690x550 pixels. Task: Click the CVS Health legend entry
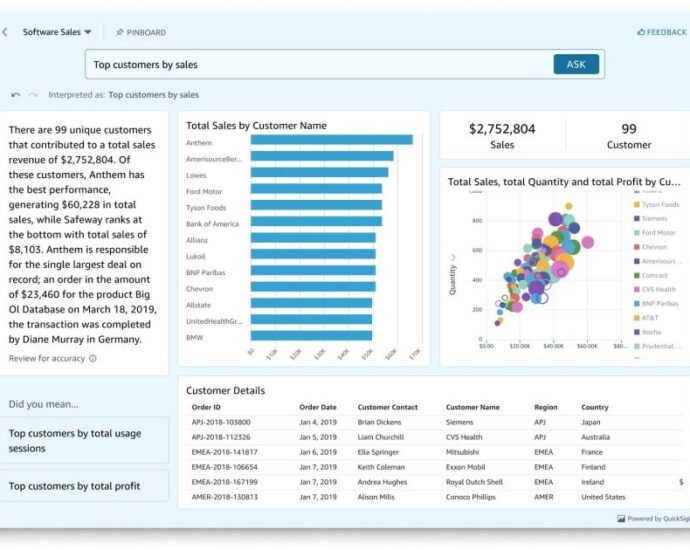tap(655, 290)
